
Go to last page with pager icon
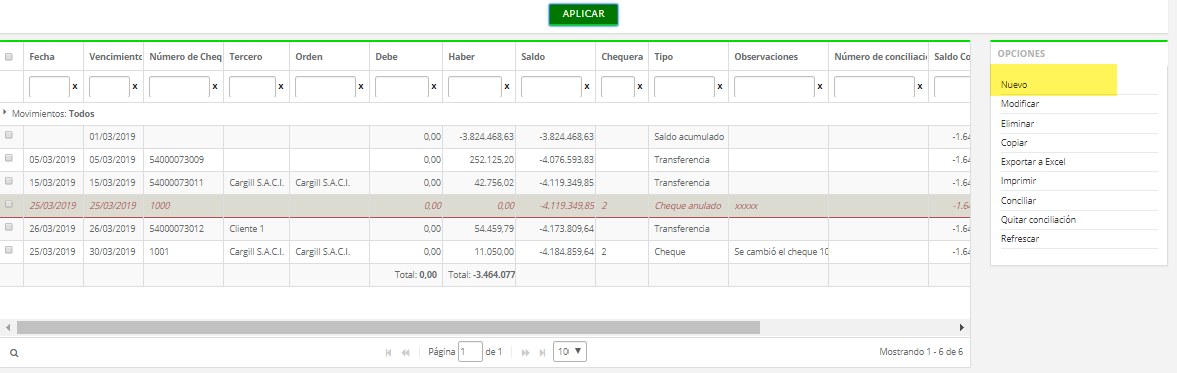tap(543, 352)
